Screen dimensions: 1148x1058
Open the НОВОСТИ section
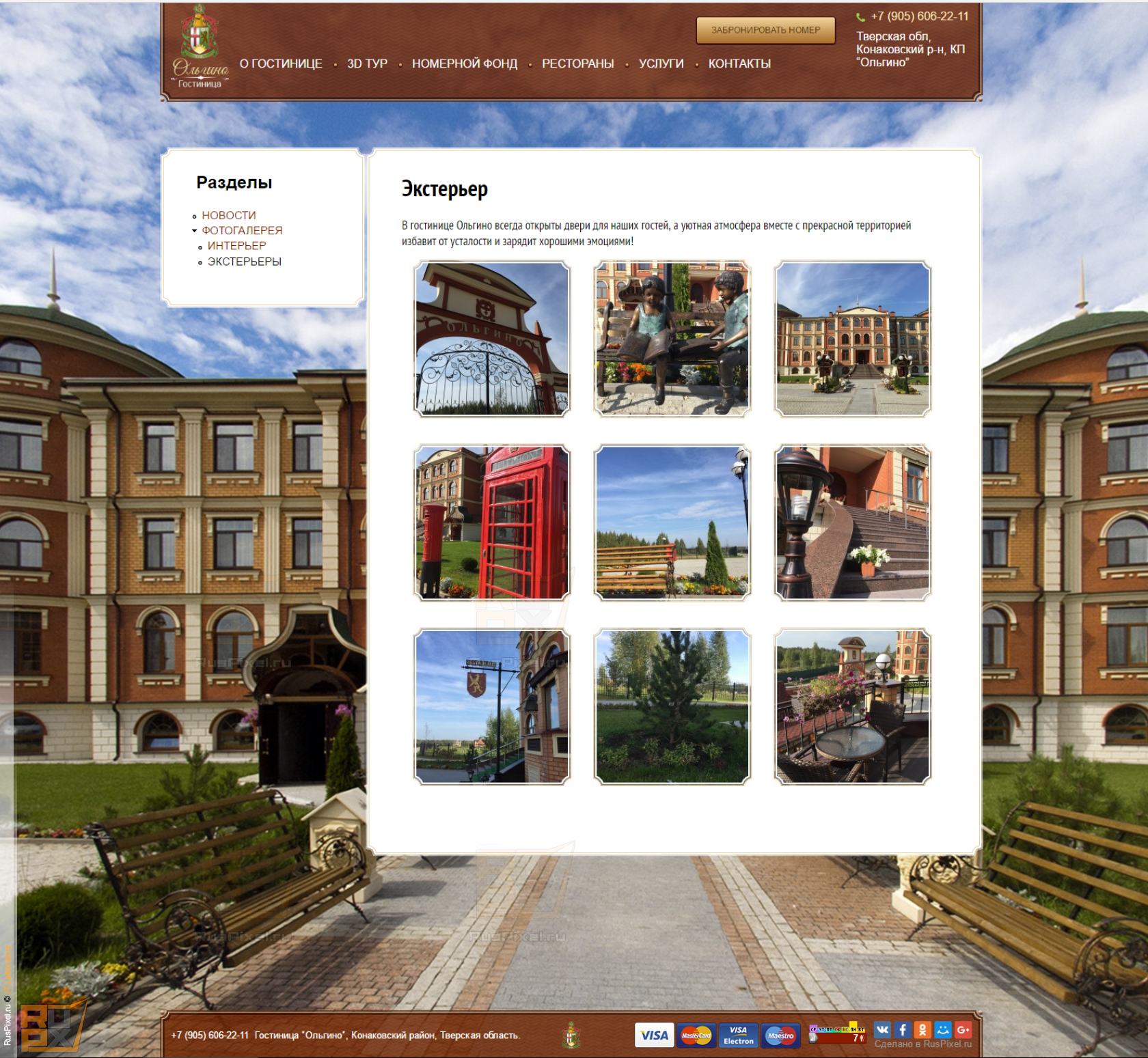pyautogui.click(x=229, y=215)
